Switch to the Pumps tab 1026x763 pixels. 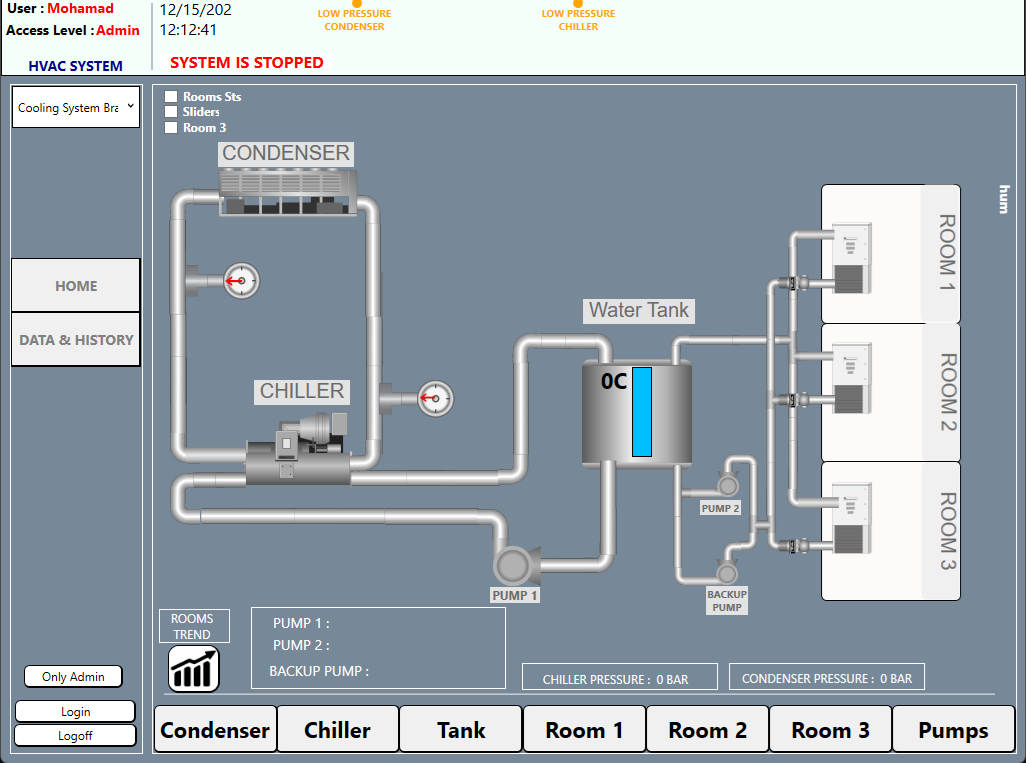click(953, 730)
